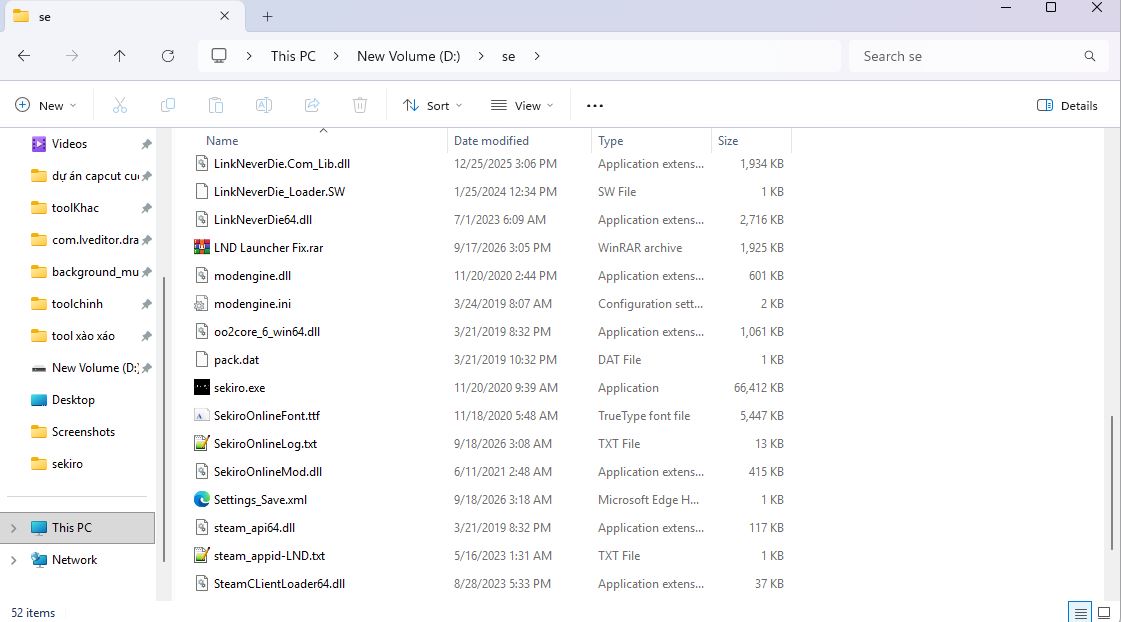Click the search magnifier icon

[x=1090, y=56]
